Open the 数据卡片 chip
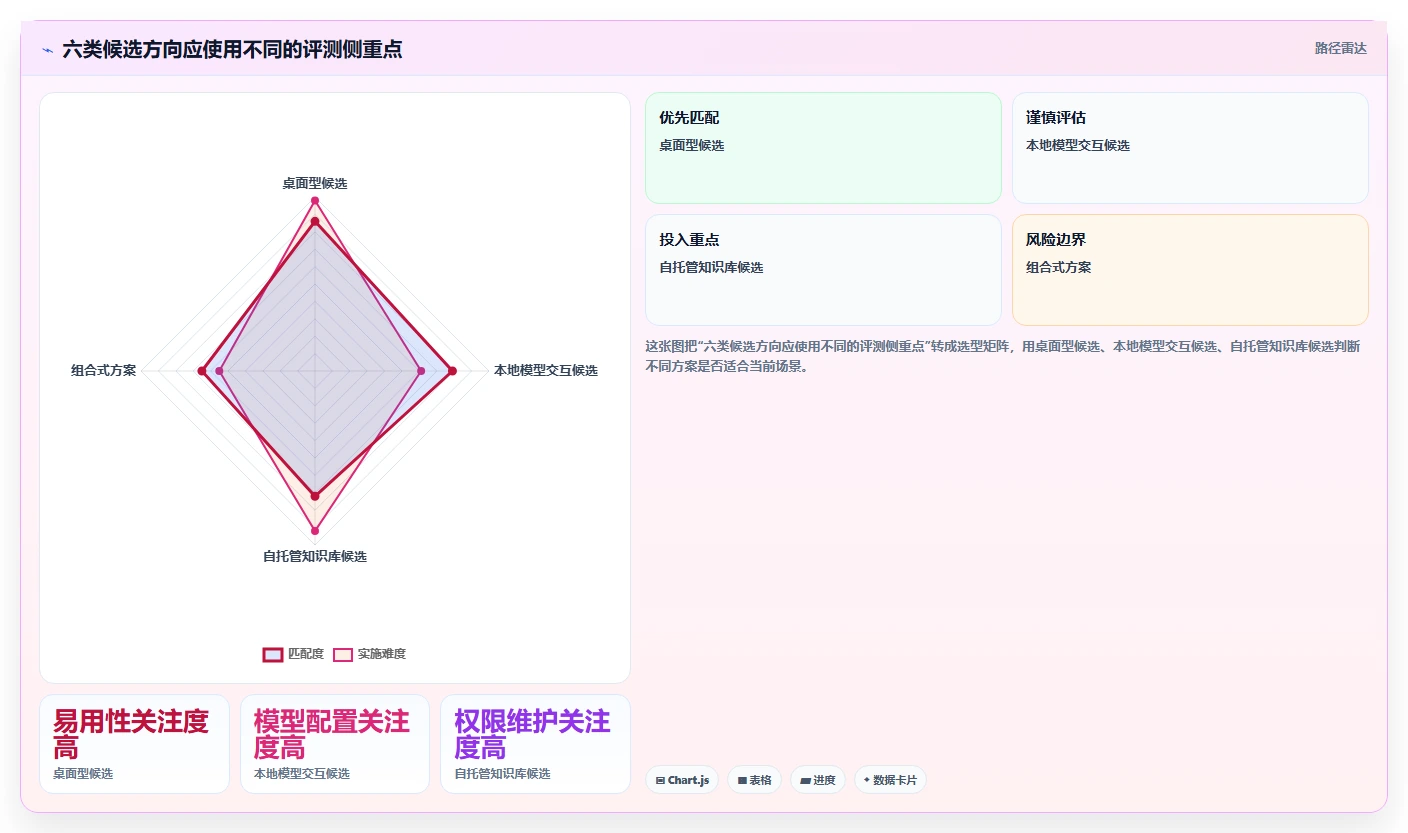This screenshot has height=833, width=1408. click(890, 780)
